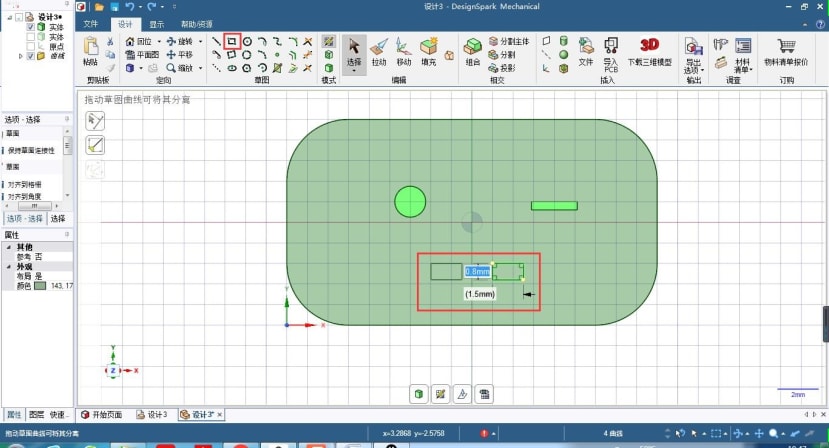829x448 pixels.
Task: Click the 0.8mm dimension input field
Action: click(477, 271)
